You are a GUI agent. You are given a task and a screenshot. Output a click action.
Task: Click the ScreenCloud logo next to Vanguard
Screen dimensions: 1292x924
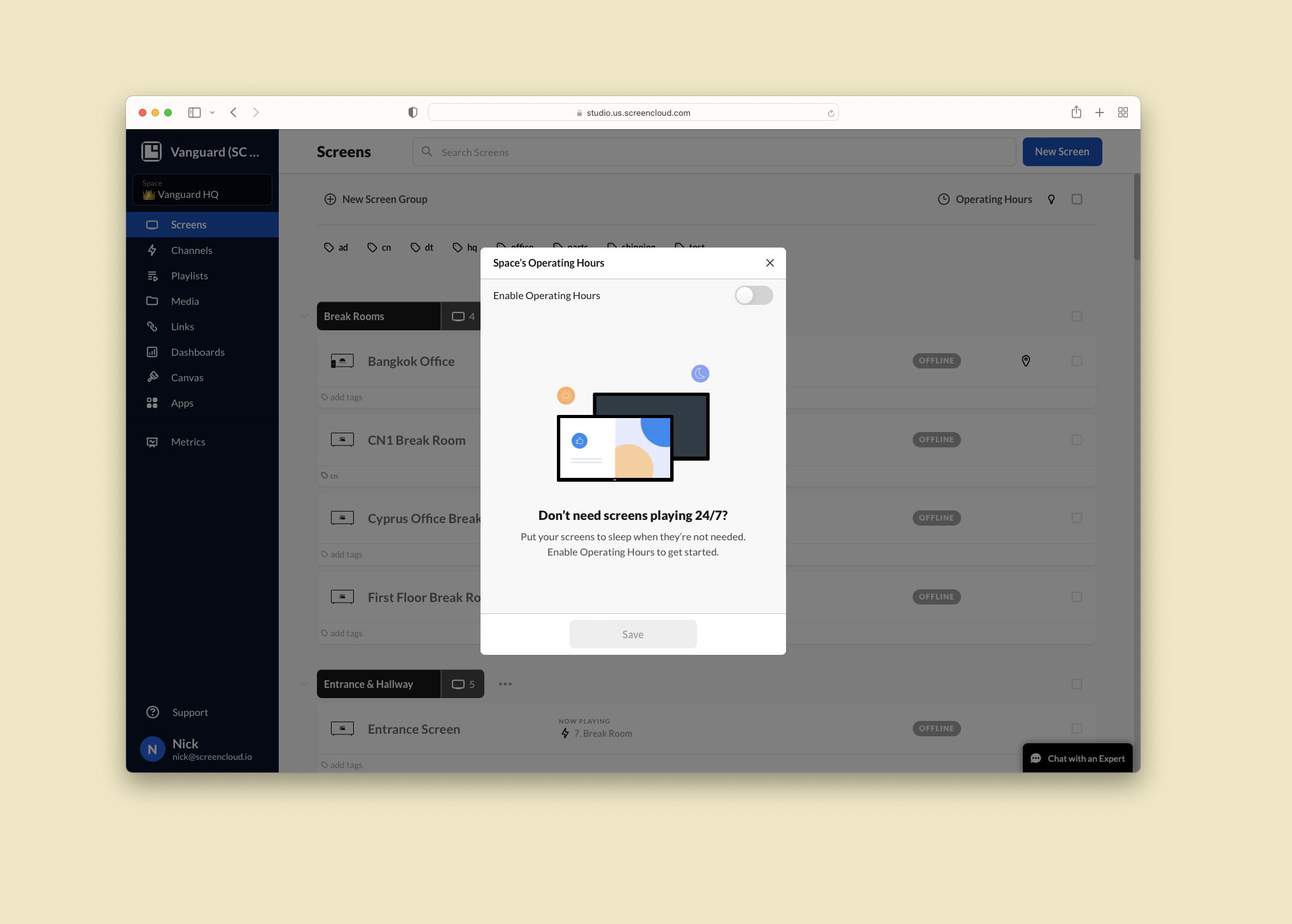(151, 151)
